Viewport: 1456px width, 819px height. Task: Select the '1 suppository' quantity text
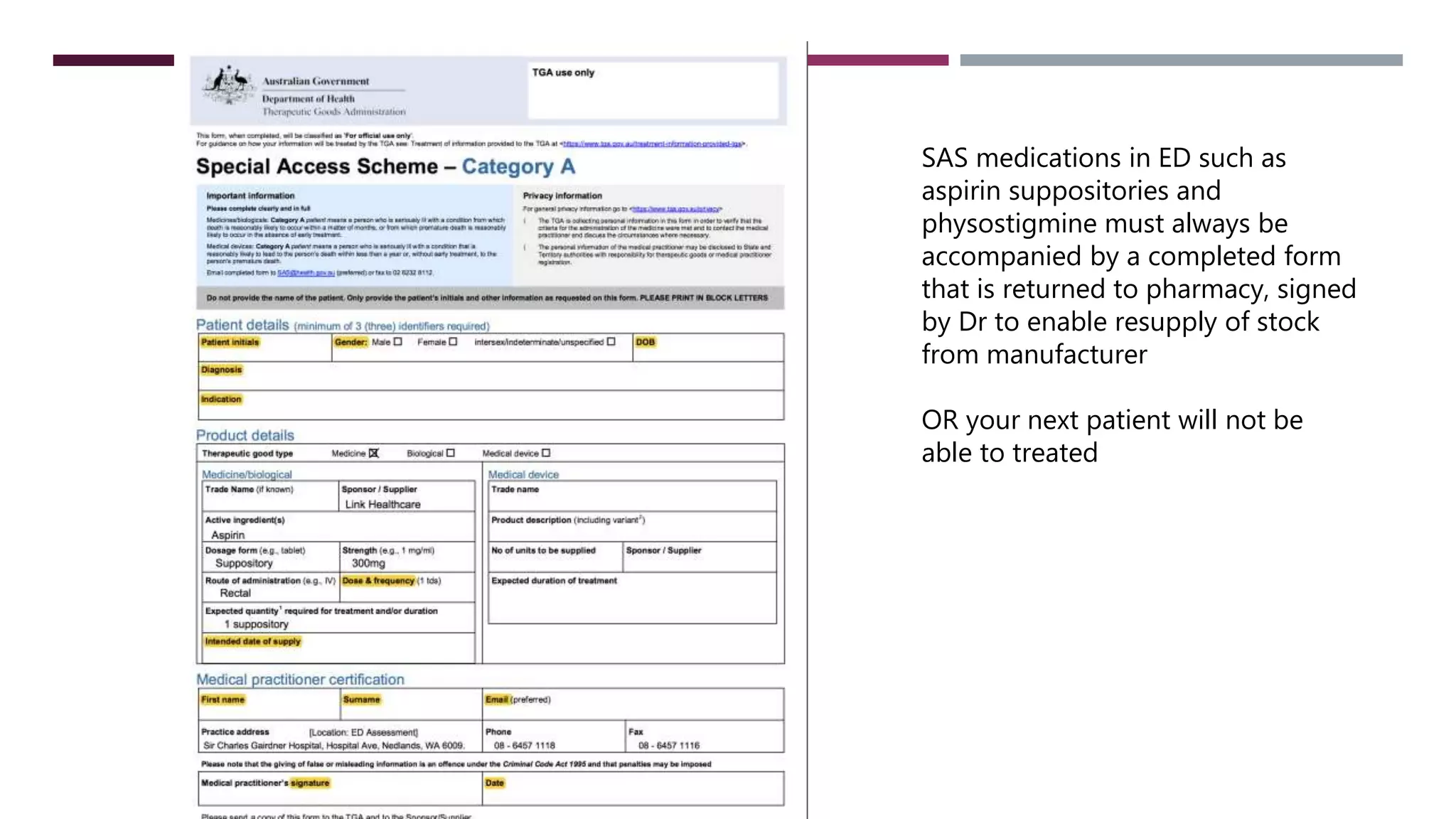[257, 624]
